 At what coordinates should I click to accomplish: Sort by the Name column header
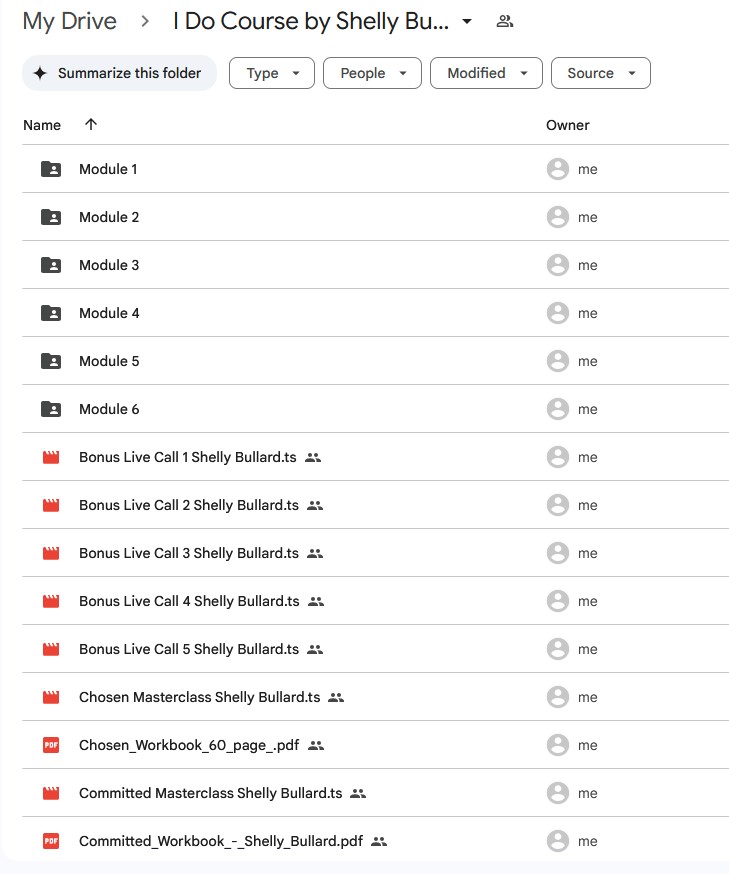42,125
